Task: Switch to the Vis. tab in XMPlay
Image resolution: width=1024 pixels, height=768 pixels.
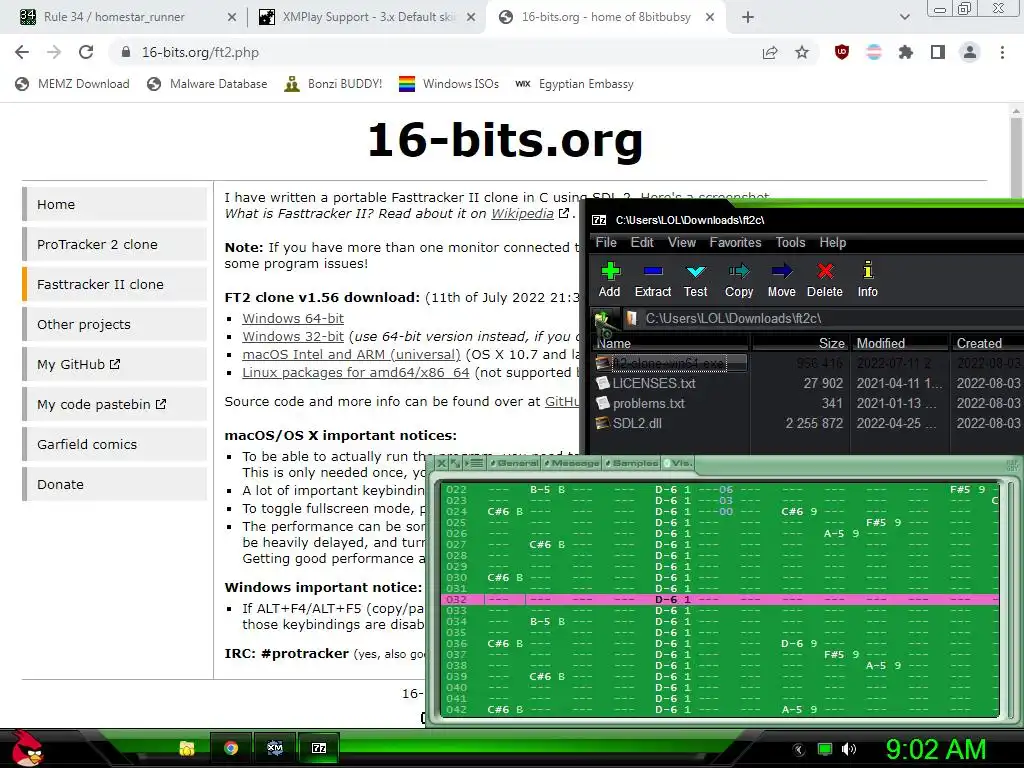Action: tap(678, 463)
